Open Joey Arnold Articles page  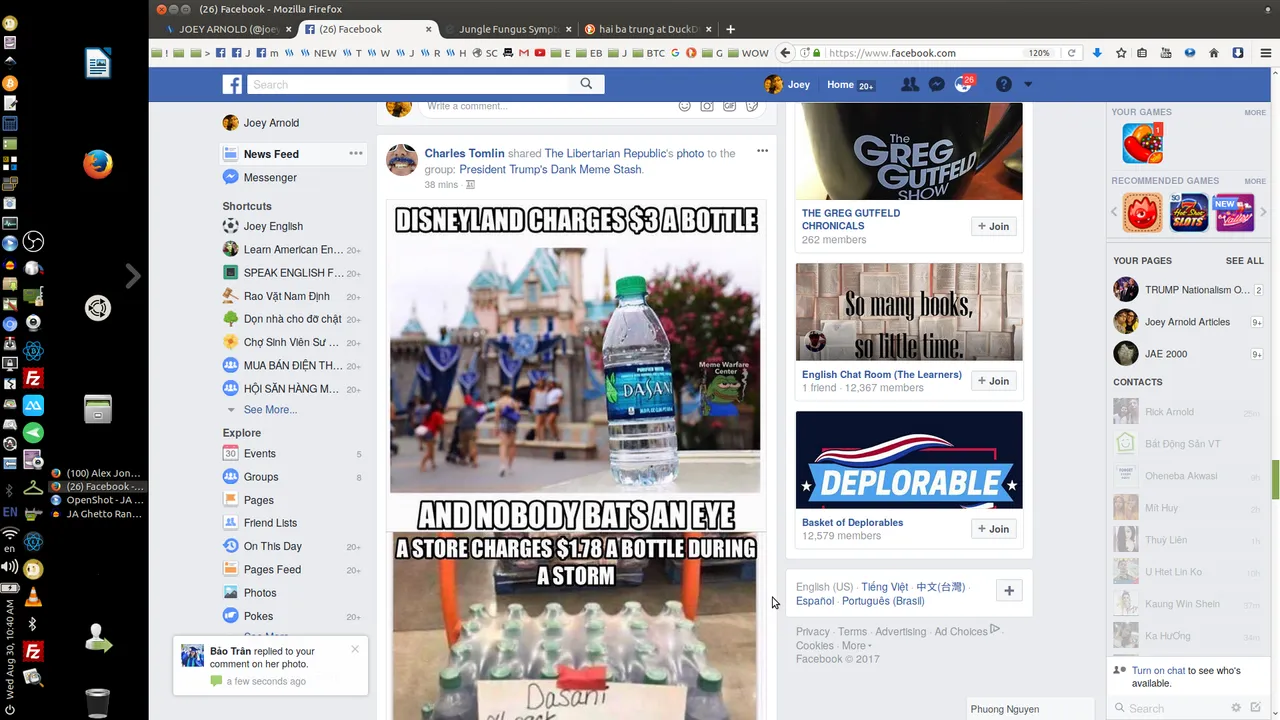1187,322
